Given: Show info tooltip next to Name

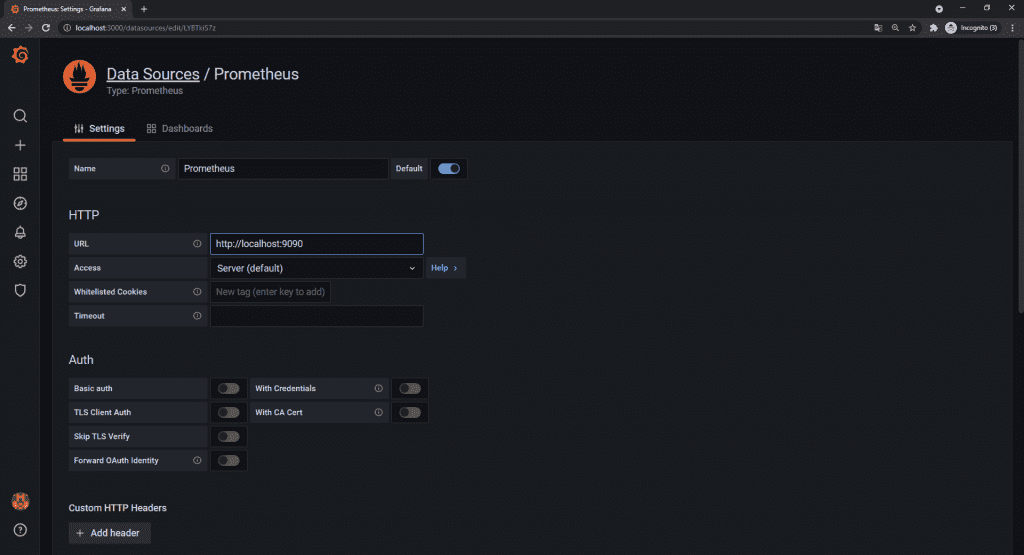Looking at the screenshot, I should tap(165, 168).
